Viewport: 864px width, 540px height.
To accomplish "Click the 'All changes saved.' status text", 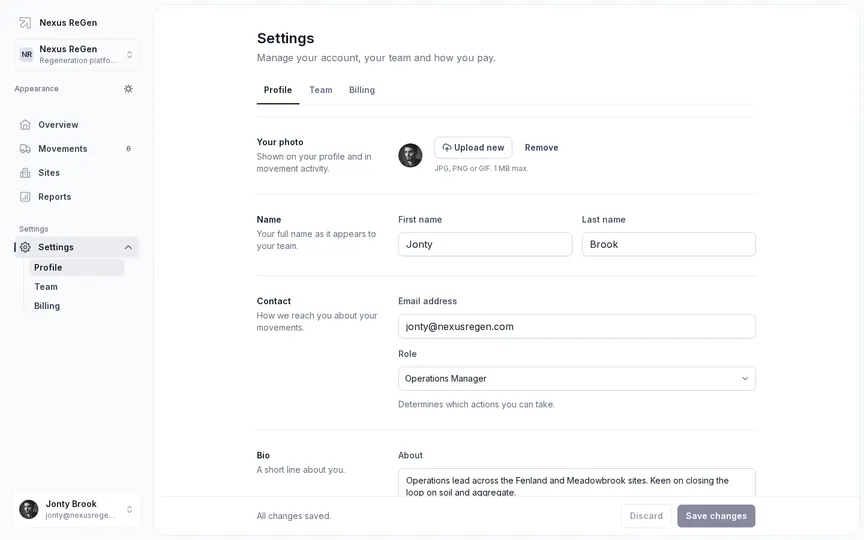I will coord(294,516).
